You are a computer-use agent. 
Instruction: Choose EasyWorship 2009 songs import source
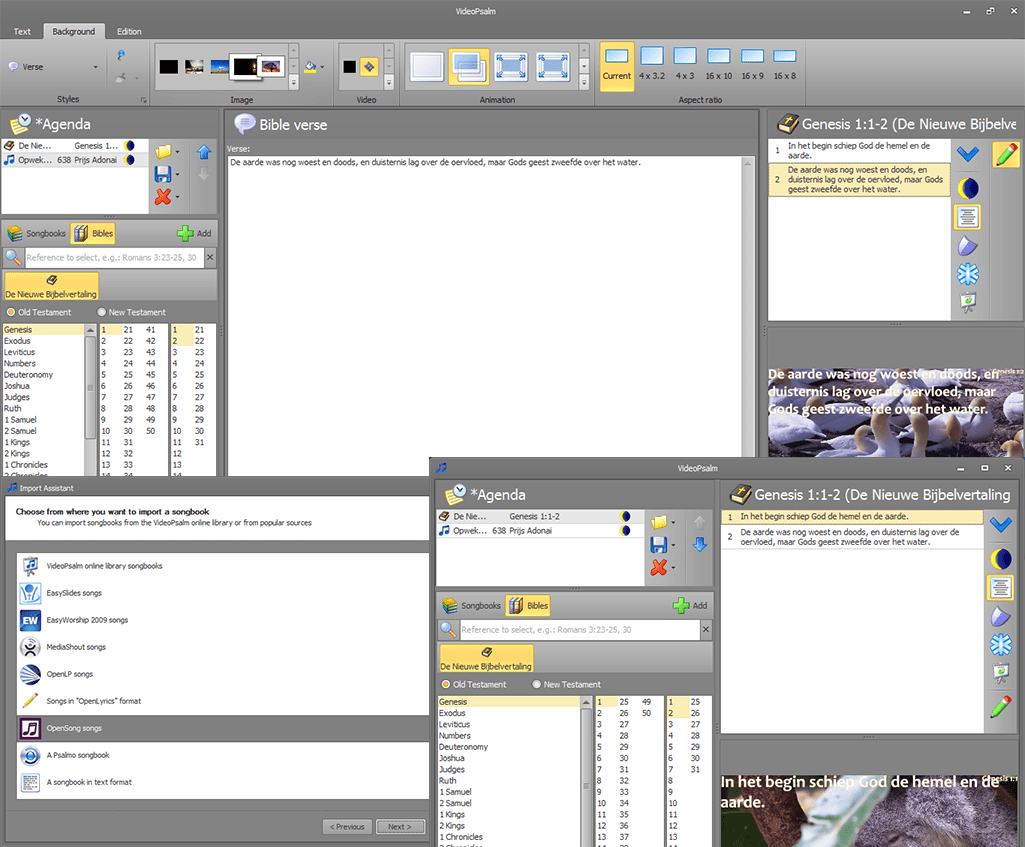pyautogui.click(x=222, y=620)
